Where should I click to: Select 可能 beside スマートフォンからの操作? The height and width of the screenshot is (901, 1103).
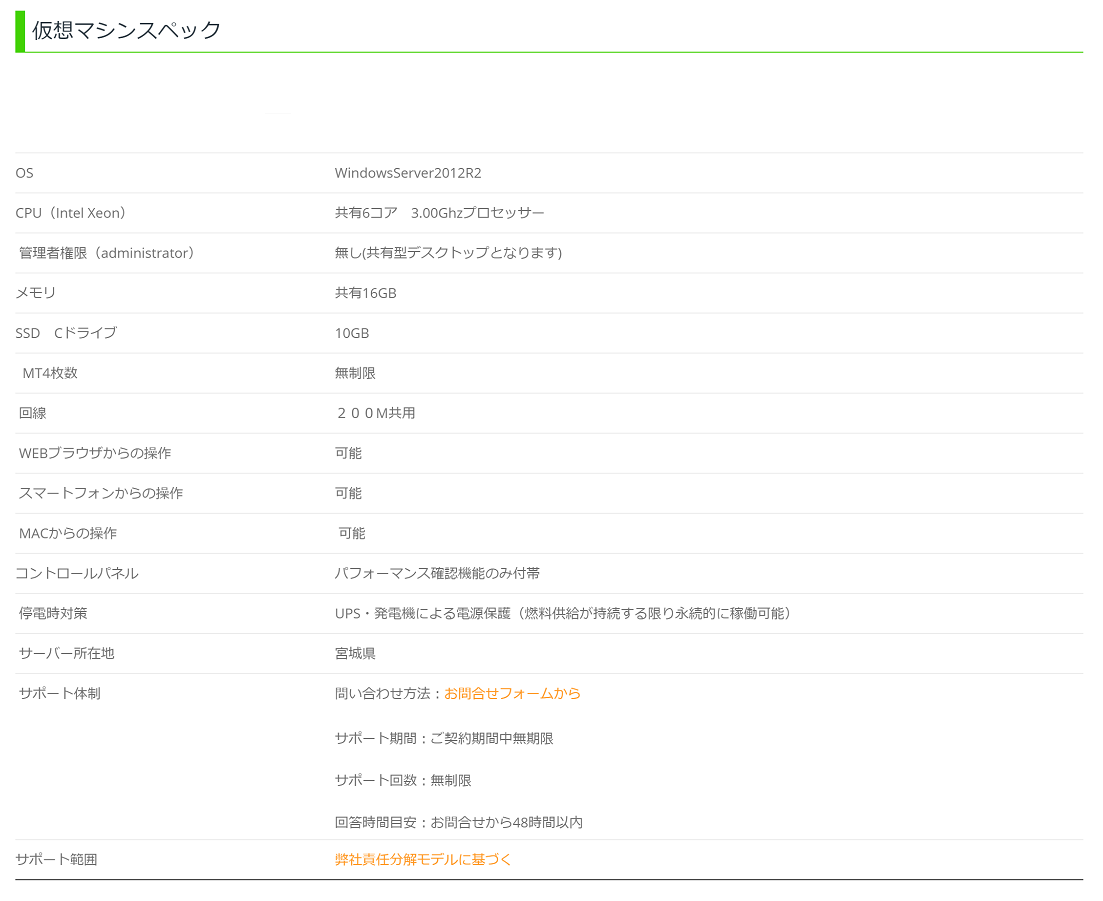[348, 494]
